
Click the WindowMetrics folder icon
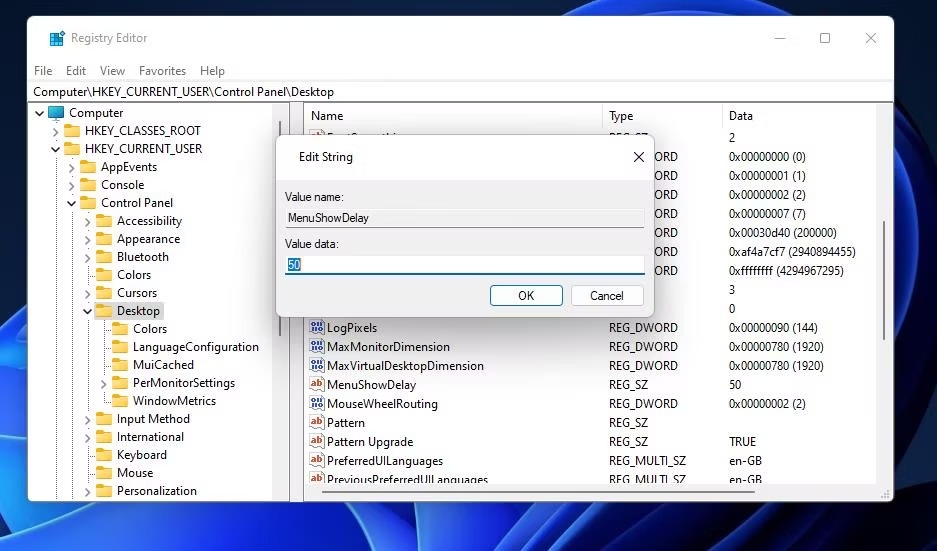tap(120, 400)
